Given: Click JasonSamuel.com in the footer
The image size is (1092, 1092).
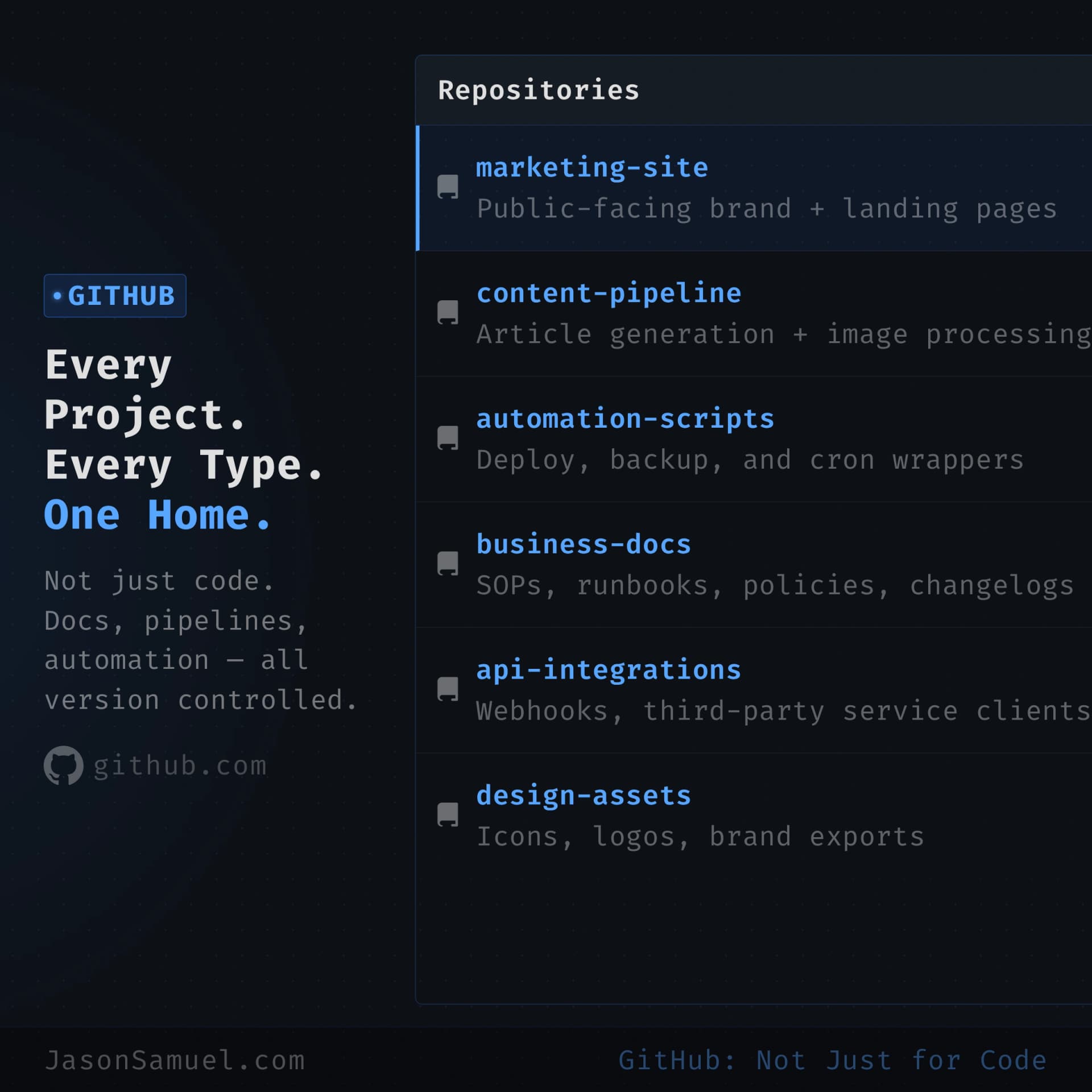Looking at the screenshot, I should [x=175, y=1061].
